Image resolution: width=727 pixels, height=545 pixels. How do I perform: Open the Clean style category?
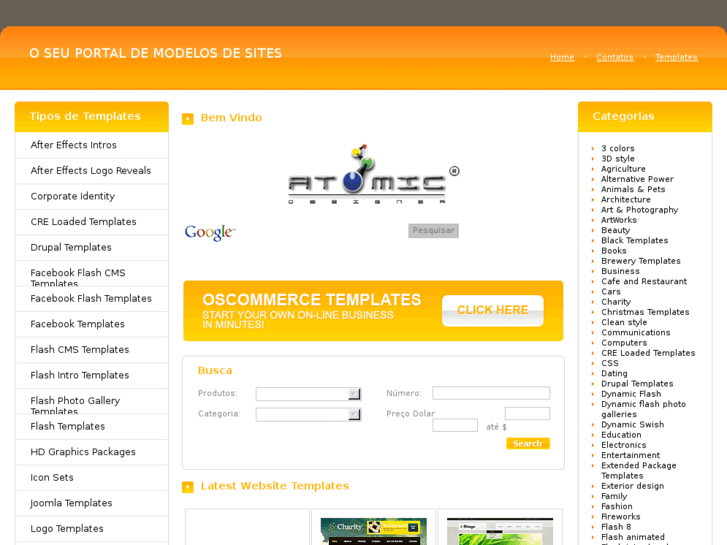pos(624,322)
